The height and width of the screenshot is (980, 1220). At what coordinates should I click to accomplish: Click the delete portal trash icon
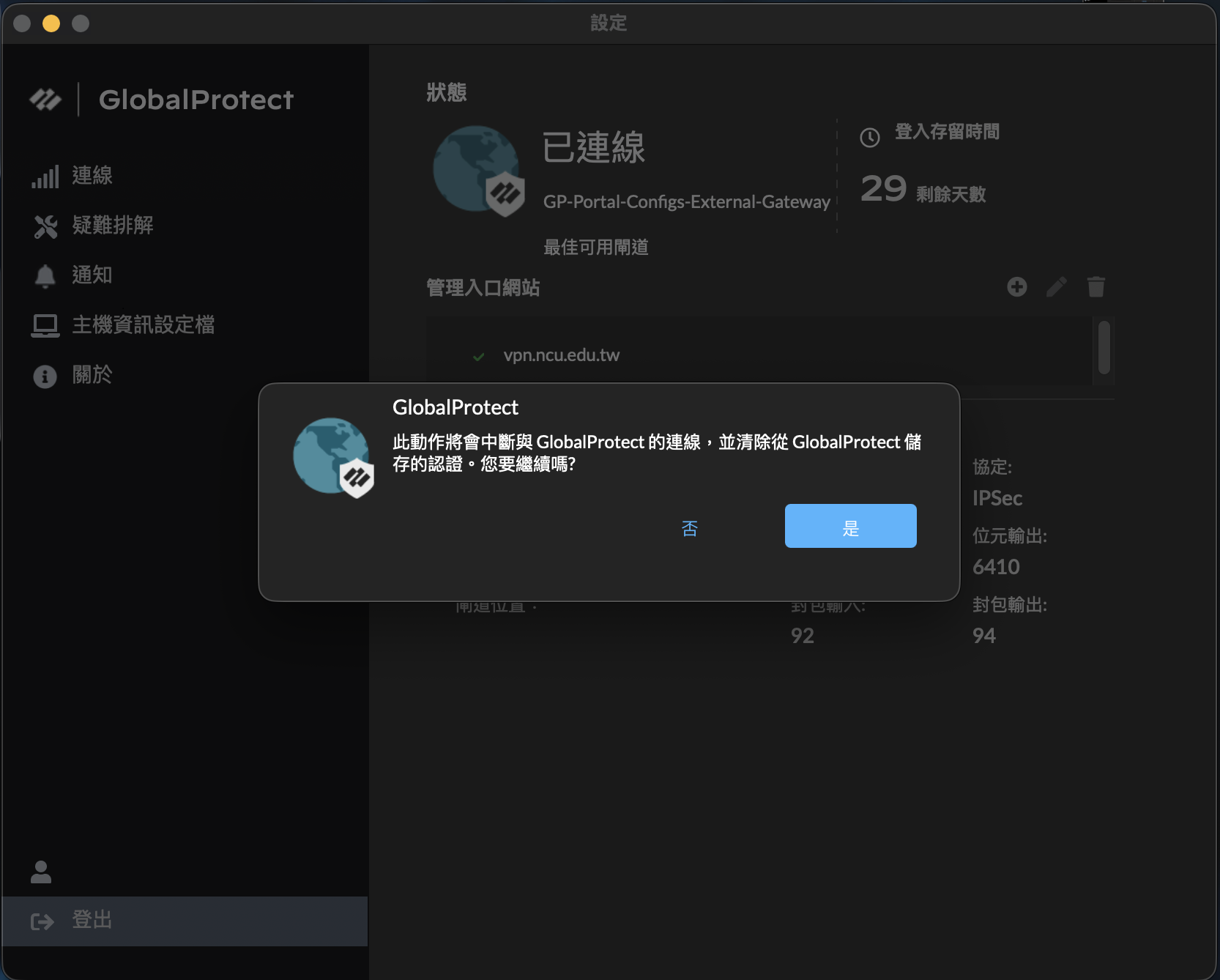click(1096, 286)
